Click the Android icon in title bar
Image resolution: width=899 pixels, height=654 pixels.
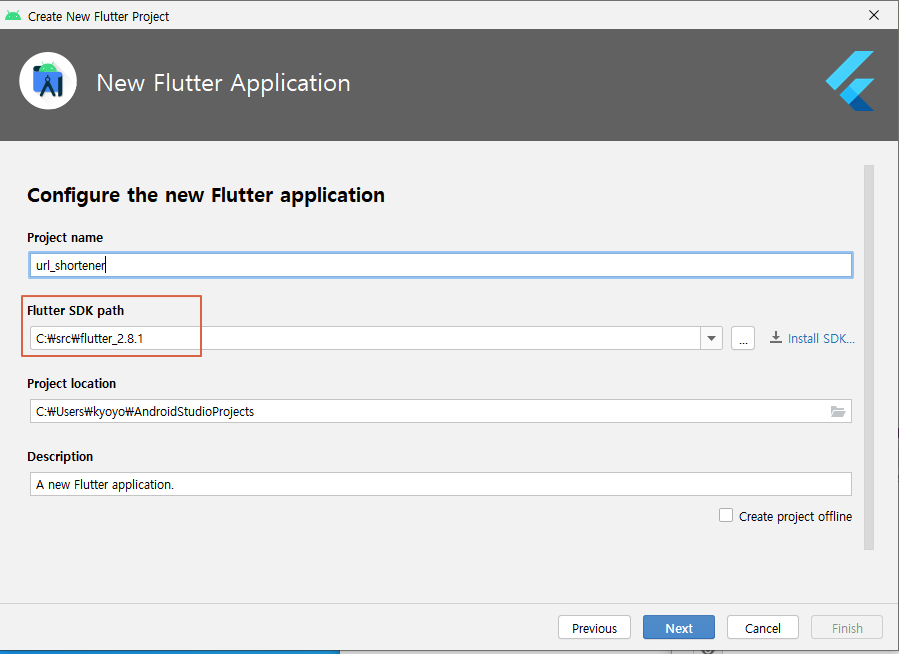pos(13,15)
